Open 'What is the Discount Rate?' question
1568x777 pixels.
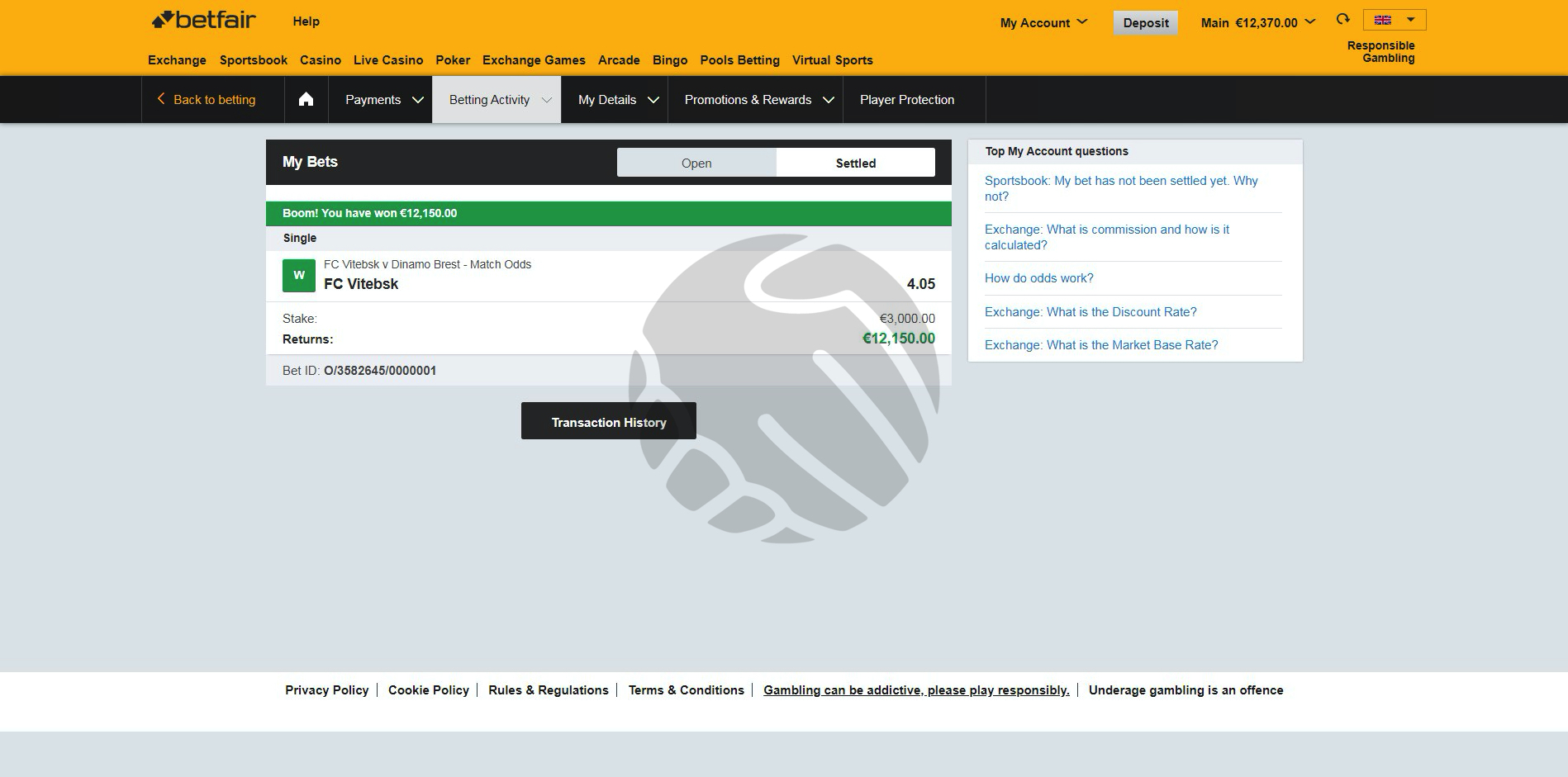(1090, 312)
